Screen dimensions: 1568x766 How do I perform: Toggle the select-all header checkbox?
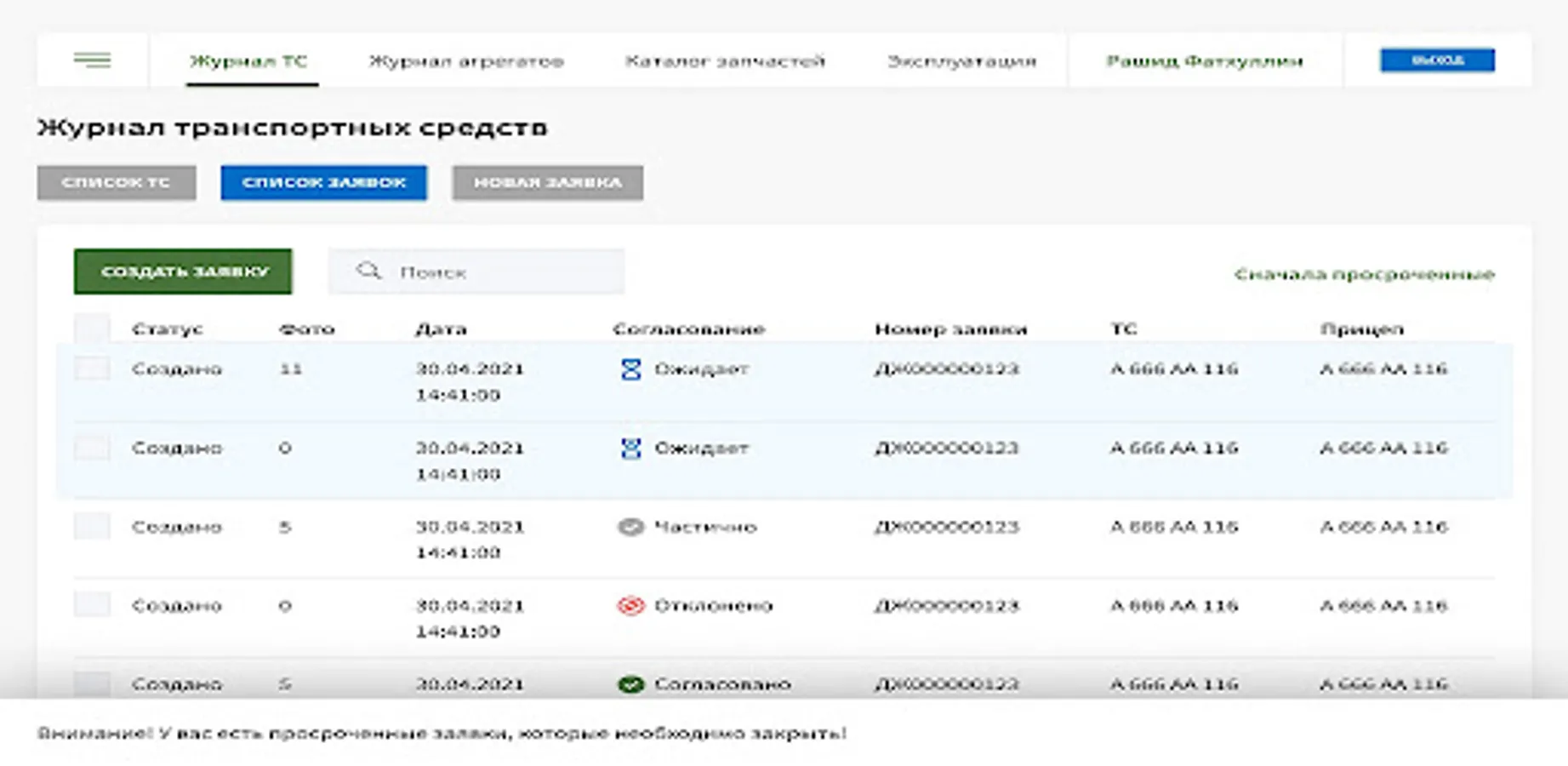coord(92,329)
